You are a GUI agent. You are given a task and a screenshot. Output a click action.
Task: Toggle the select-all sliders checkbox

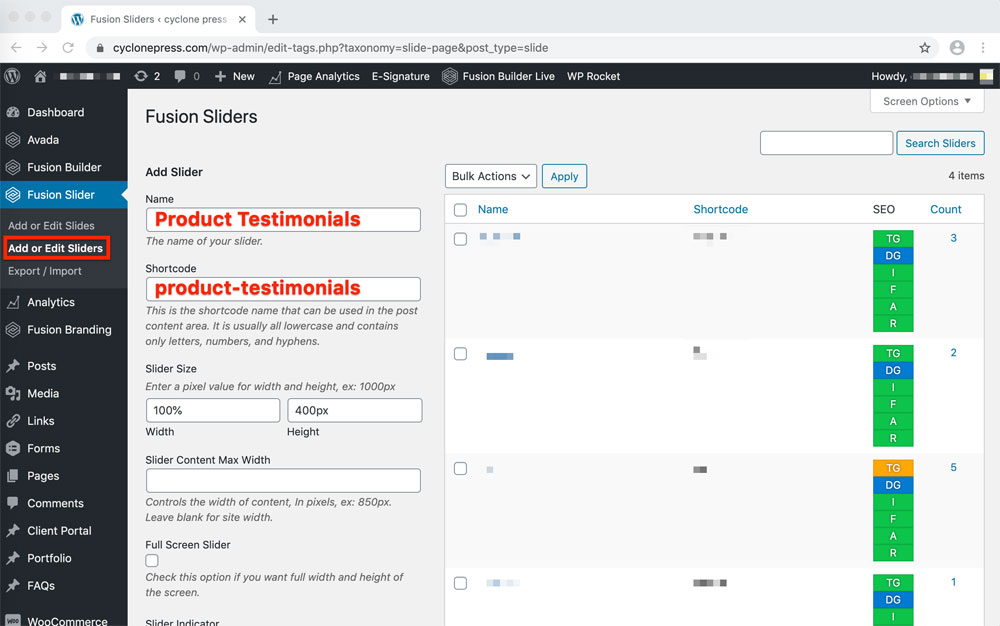tap(460, 210)
